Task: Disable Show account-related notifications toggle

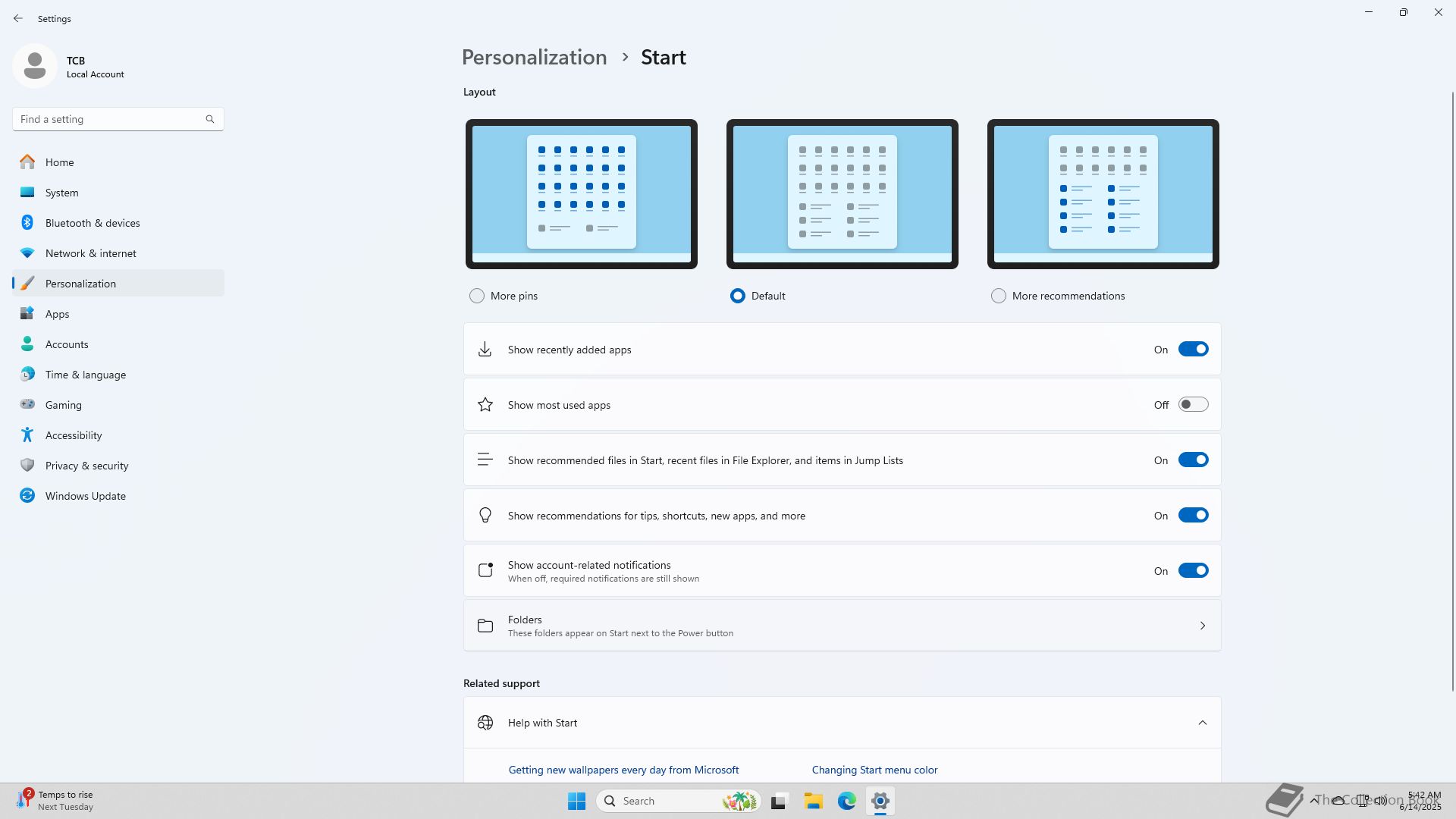Action: [1193, 571]
